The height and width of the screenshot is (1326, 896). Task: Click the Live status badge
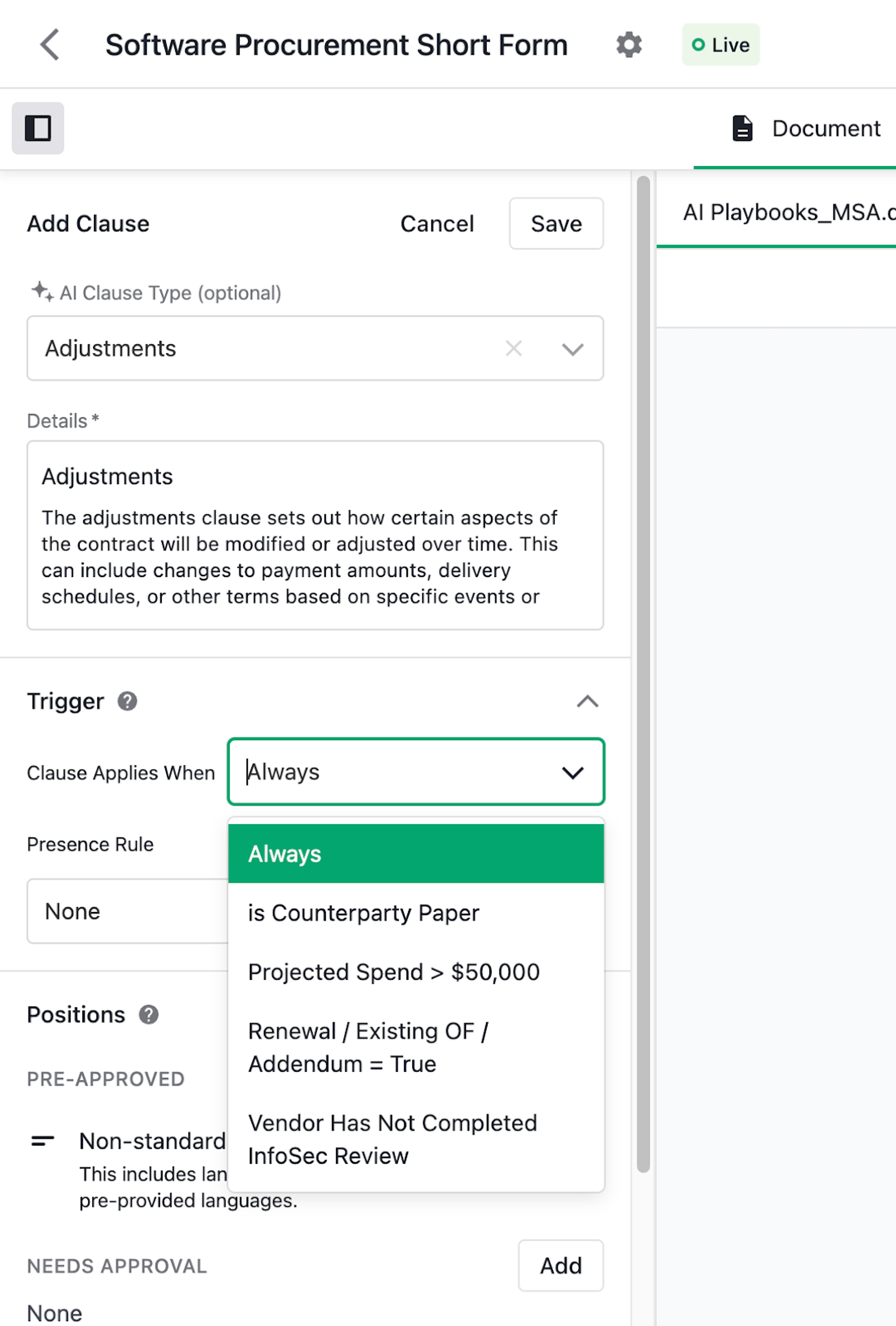(720, 44)
